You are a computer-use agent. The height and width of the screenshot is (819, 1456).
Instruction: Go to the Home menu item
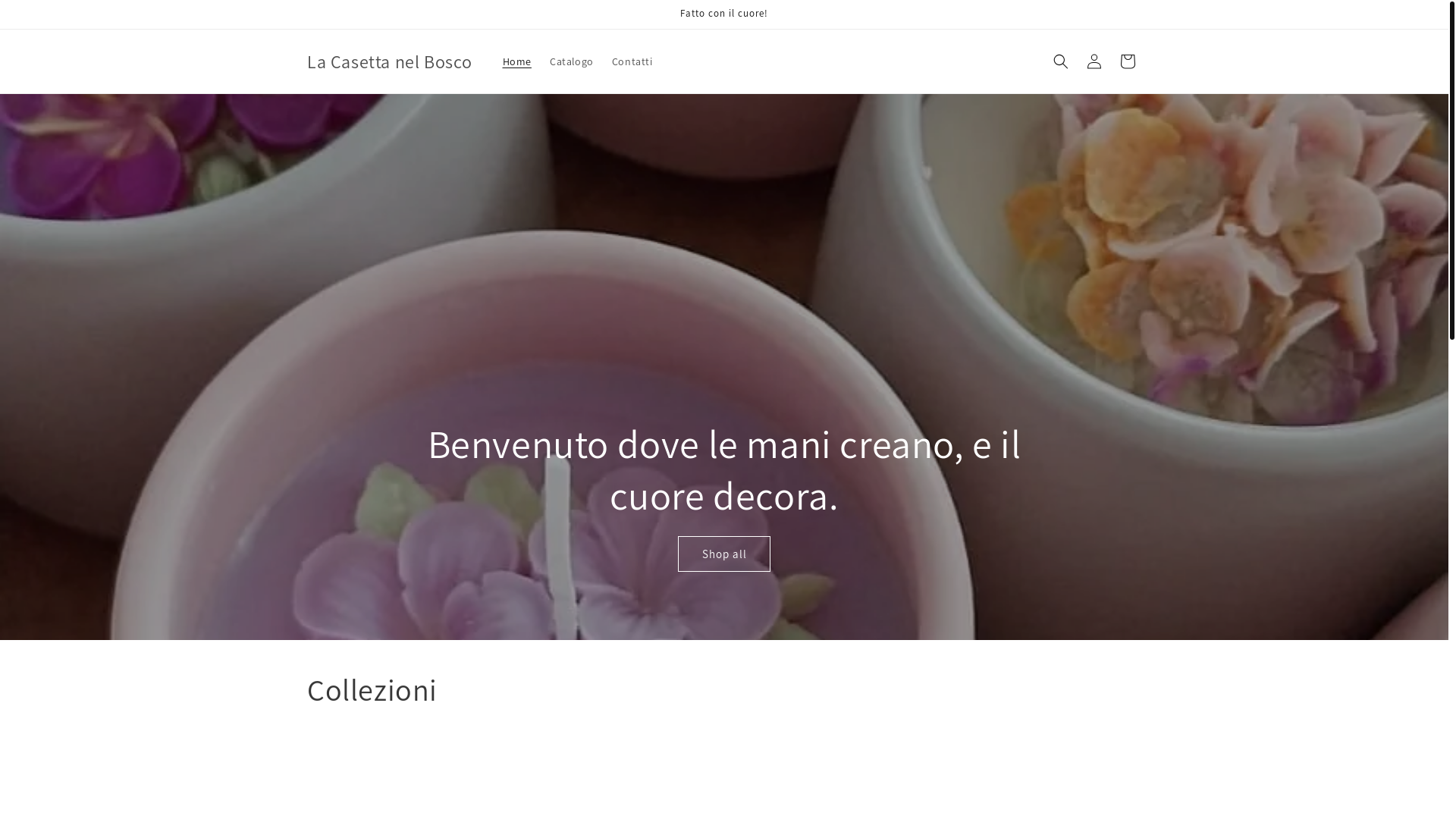(x=516, y=61)
